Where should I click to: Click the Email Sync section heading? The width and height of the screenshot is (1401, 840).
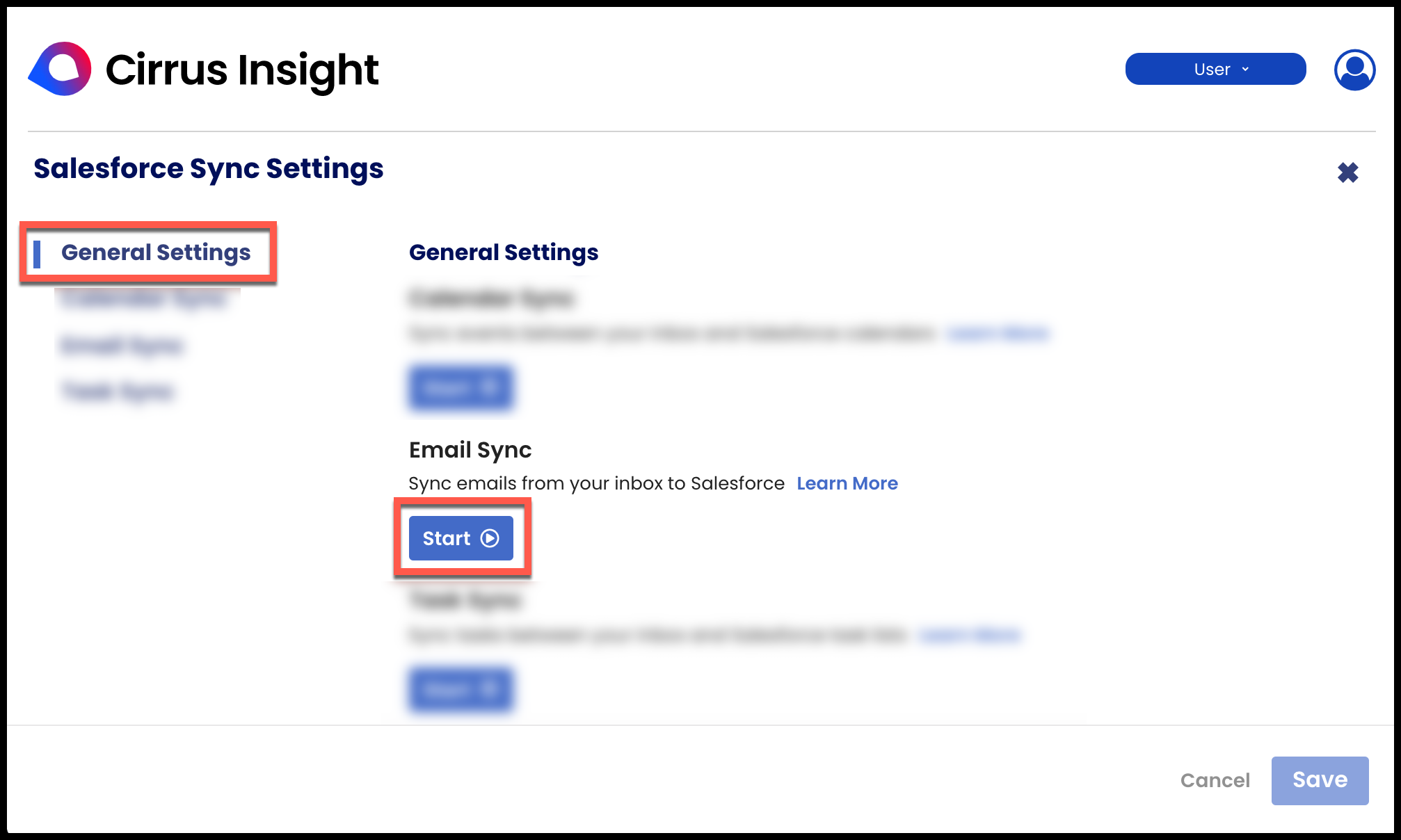click(x=470, y=450)
